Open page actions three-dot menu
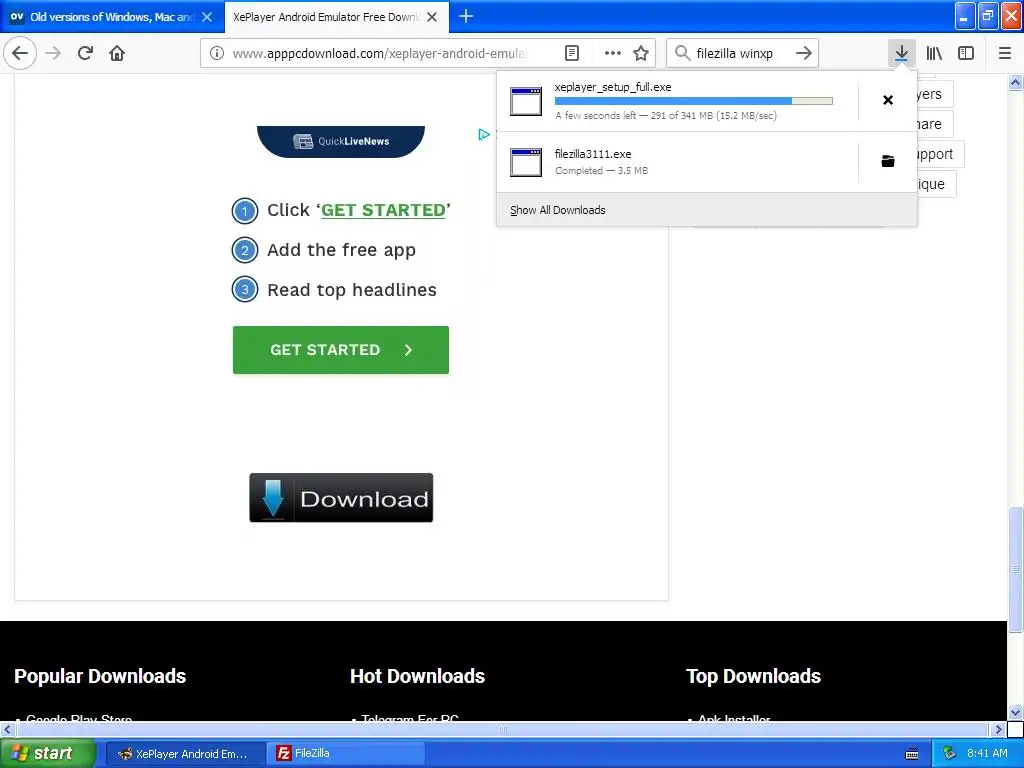Screen dimensions: 1024x768 click(612, 53)
